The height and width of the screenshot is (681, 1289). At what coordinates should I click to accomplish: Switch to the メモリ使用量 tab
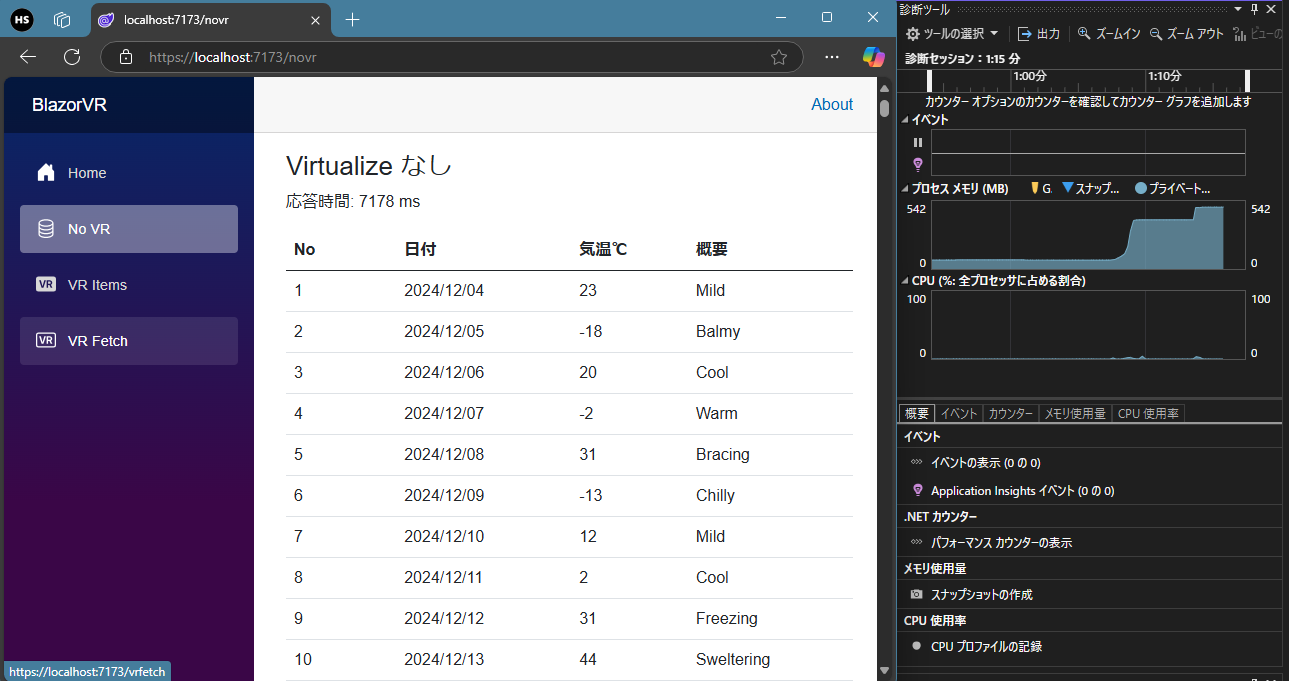1075,413
